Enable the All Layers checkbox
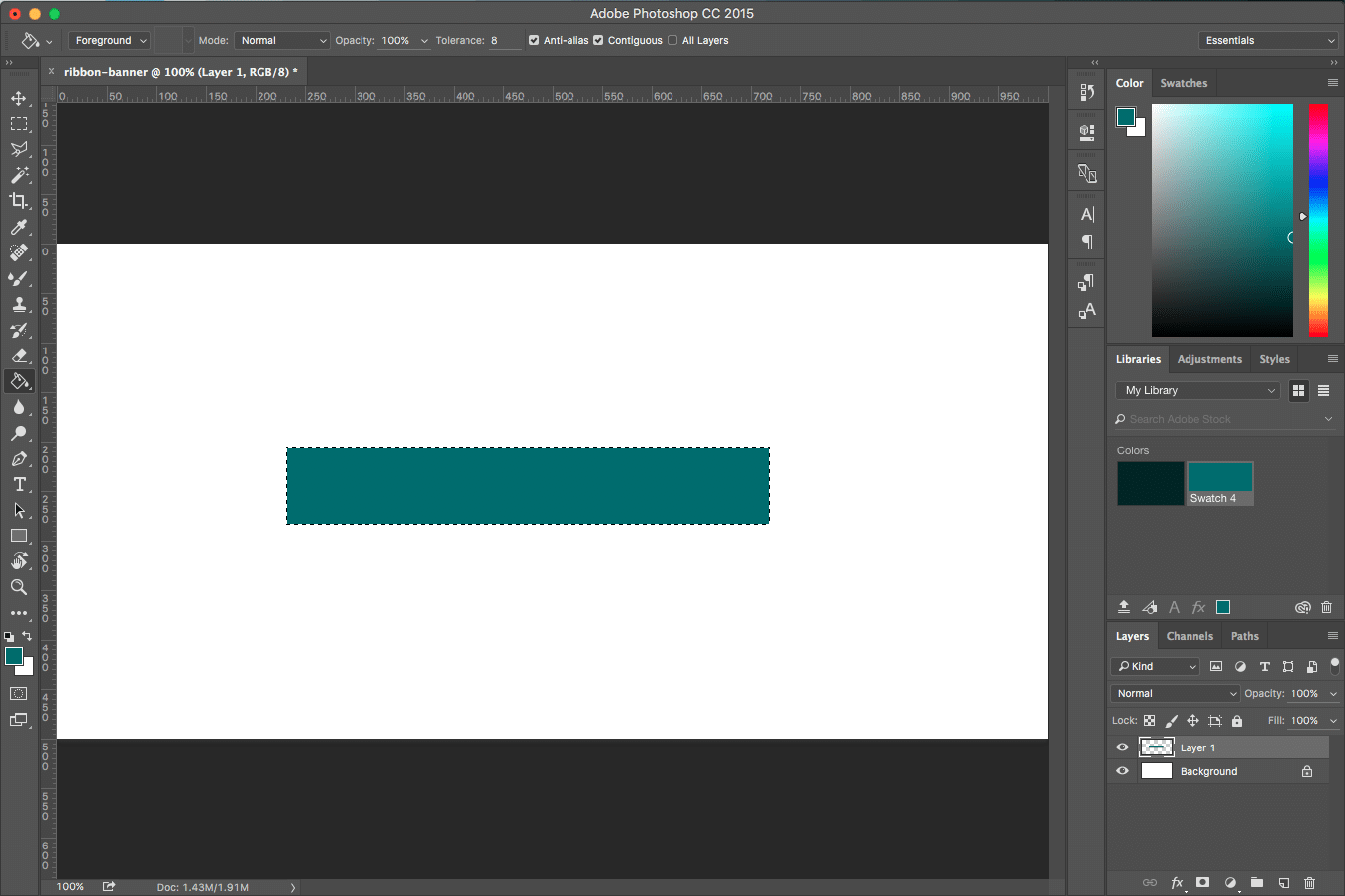The height and width of the screenshot is (896, 1345). (x=672, y=41)
